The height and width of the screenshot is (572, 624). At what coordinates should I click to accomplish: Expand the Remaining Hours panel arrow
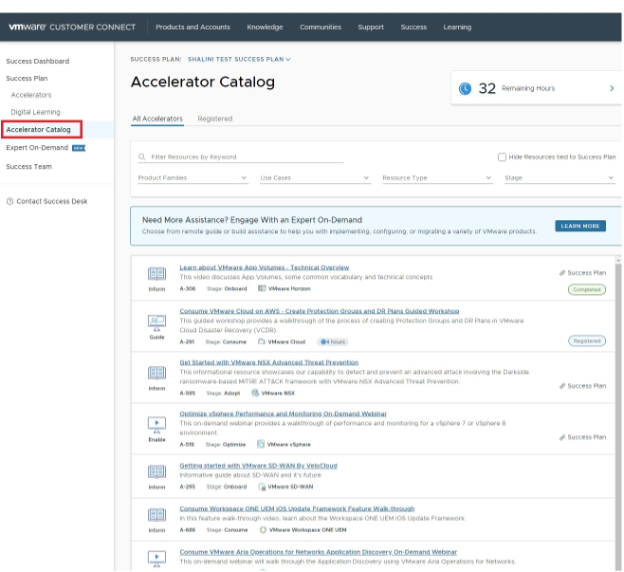(611, 89)
